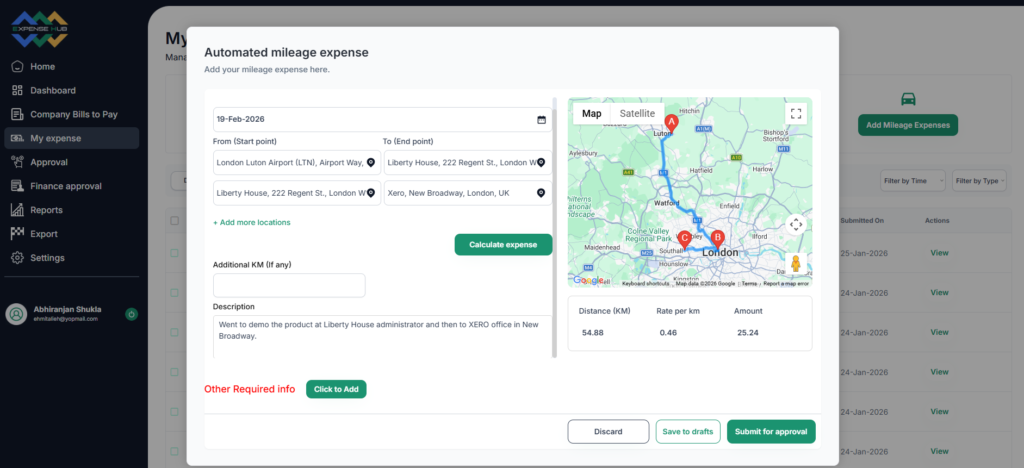
Task: Click View for the 25-Jan-2026 row
Action: point(939,253)
